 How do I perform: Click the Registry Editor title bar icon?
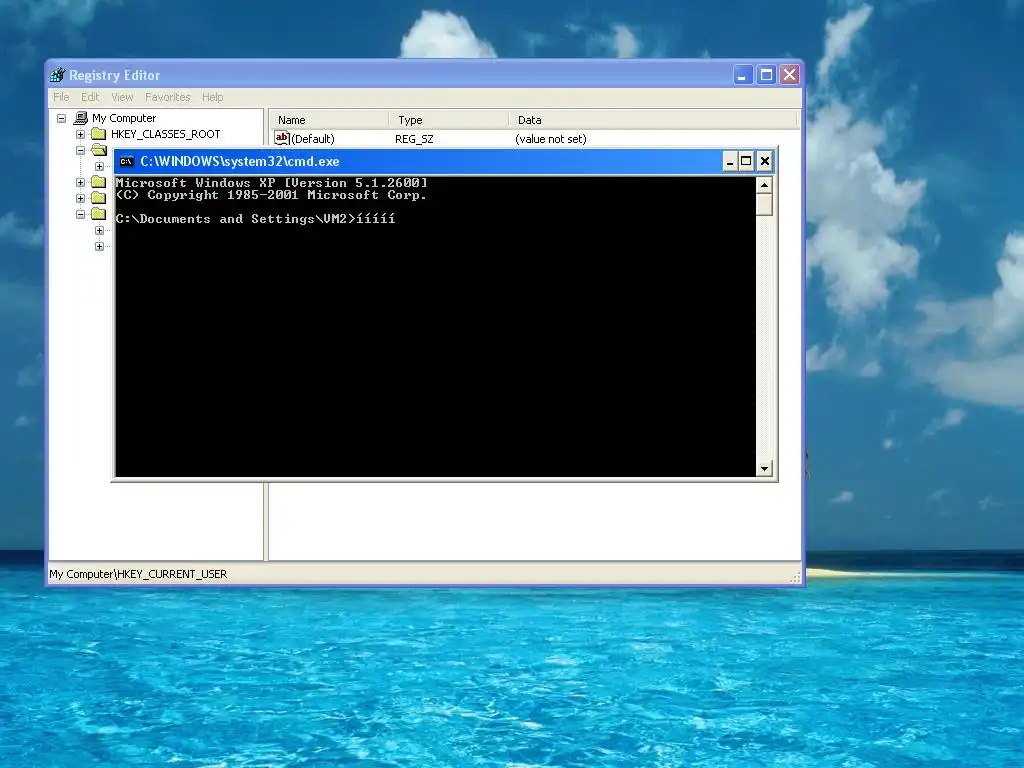coord(58,75)
